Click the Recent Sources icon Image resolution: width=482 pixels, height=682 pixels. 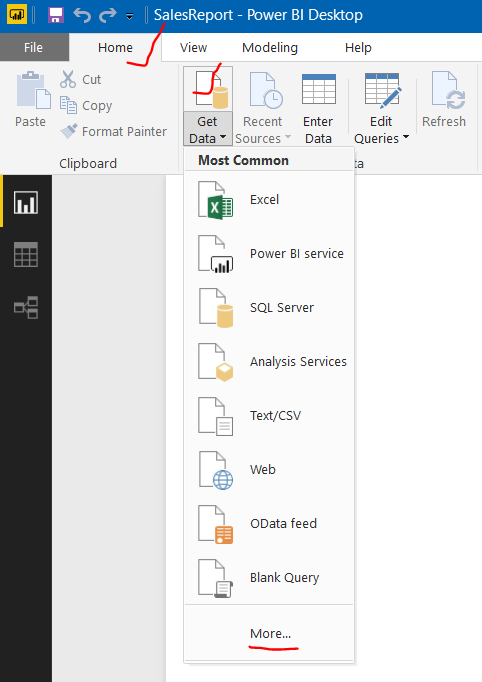[266, 90]
